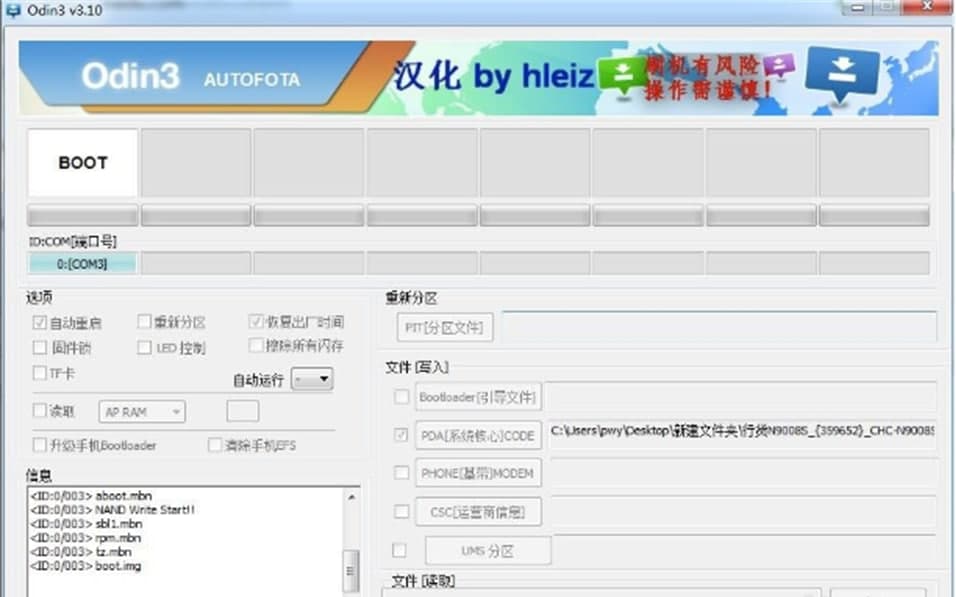Click the UMS 分区 button
The height and width of the screenshot is (597, 956).
click(488, 551)
